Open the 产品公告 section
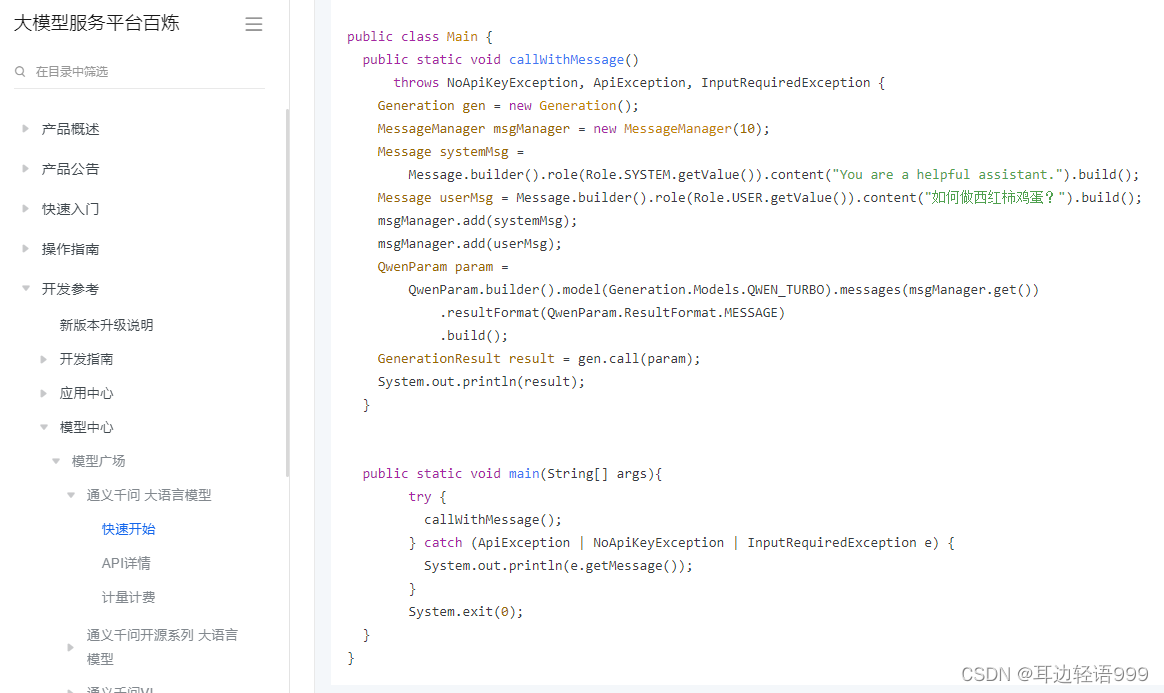The image size is (1164, 693). tap(71, 169)
